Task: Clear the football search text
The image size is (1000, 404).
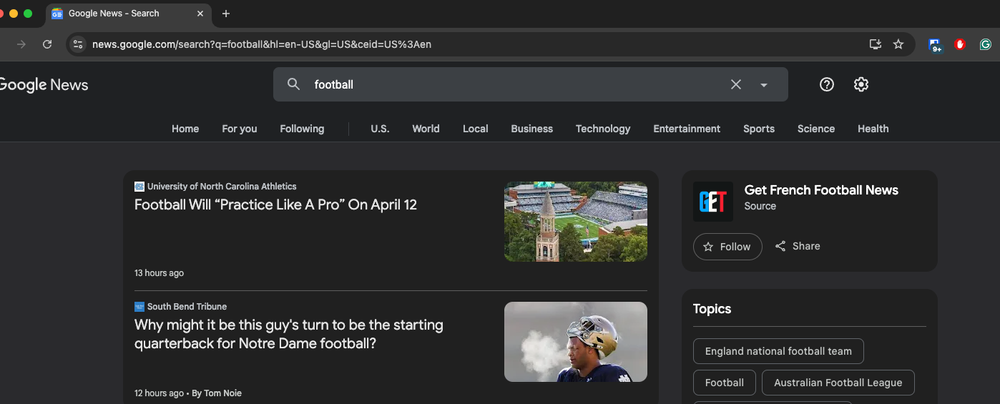Action: [736, 85]
